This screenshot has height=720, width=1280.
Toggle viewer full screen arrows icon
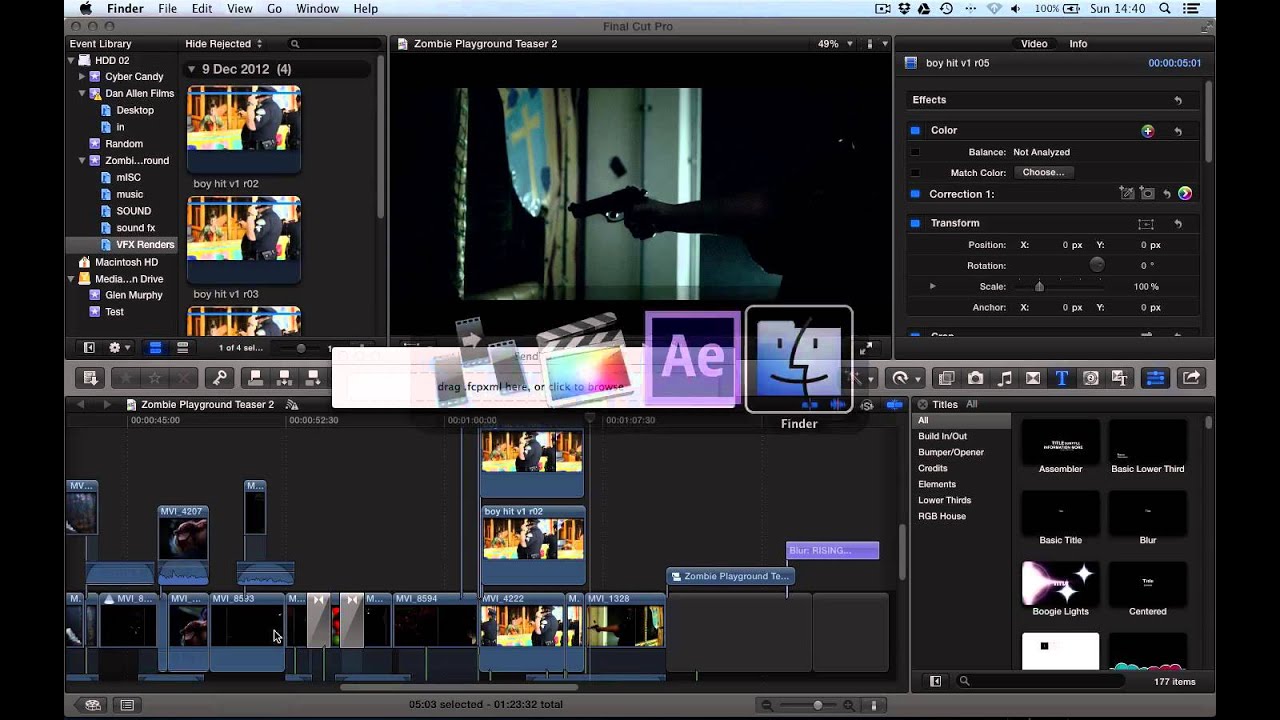[867, 347]
